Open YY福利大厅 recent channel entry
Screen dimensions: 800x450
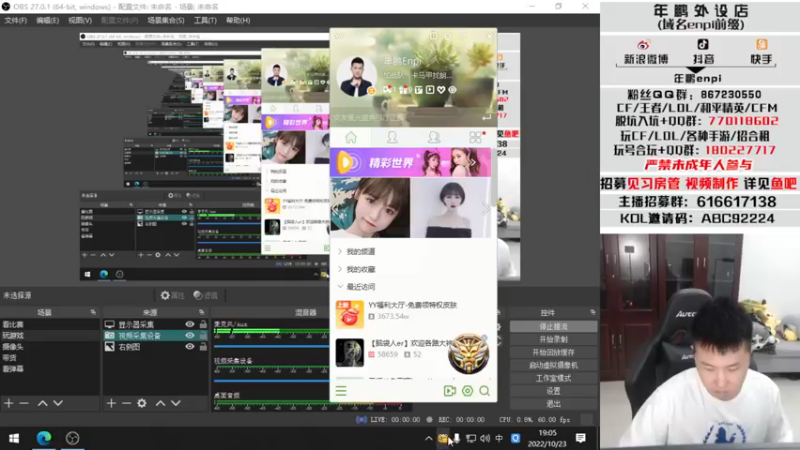coord(413,313)
